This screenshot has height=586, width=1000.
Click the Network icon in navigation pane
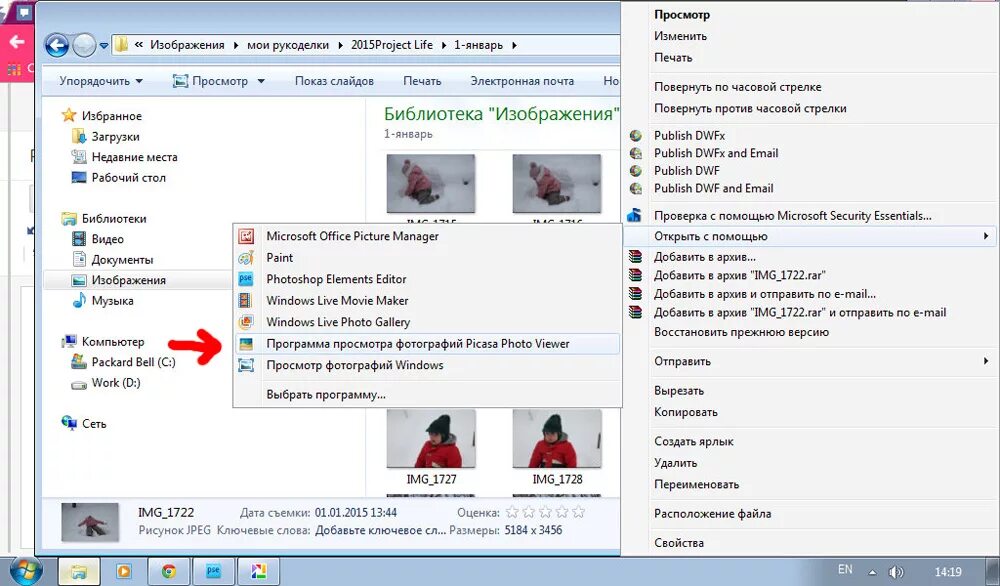click(x=69, y=423)
